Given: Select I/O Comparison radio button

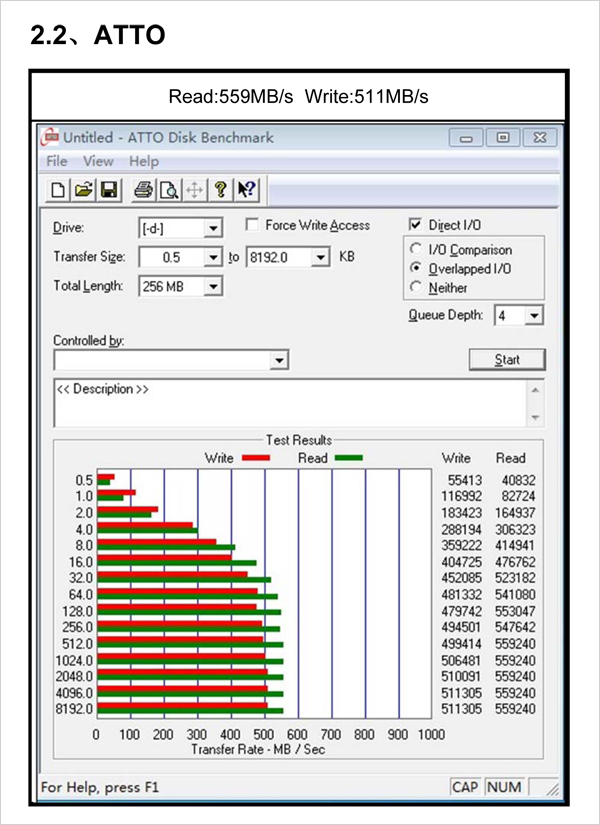Looking at the screenshot, I should (416, 250).
